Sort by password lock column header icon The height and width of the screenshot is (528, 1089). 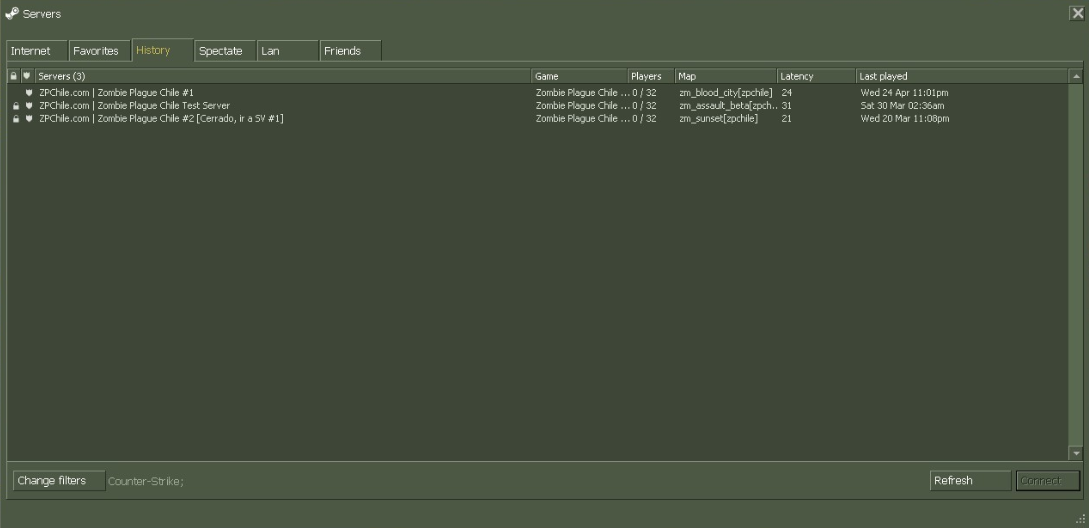(x=13, y=76)
